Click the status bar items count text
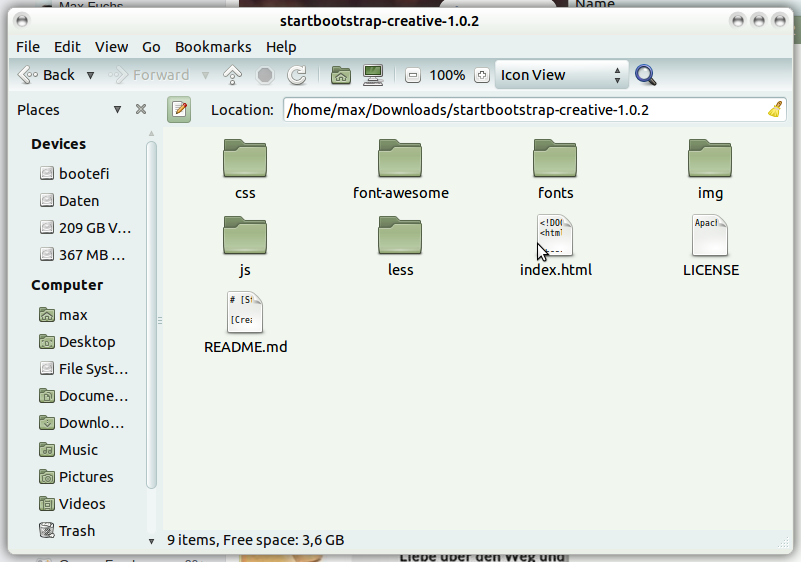801x562 pixels. click(x=255, y=540)
